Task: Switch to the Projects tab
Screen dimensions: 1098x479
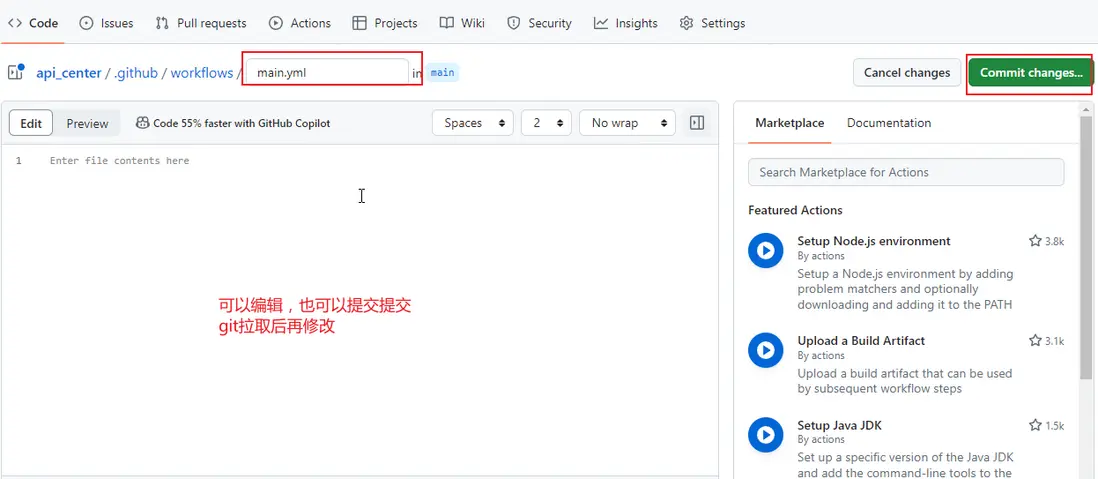Action: point(384,23)
